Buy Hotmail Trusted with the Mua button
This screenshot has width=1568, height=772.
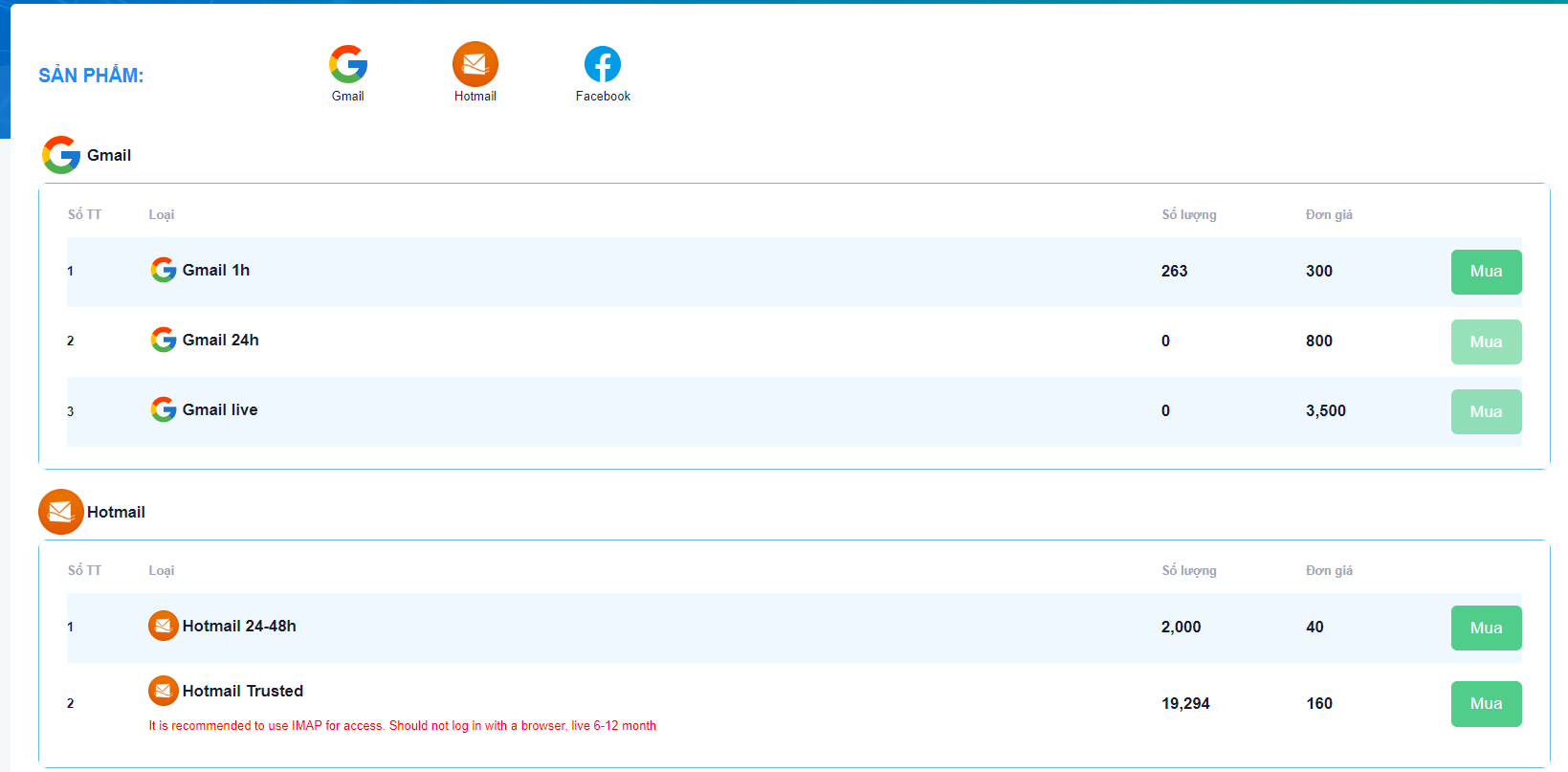[x=1487, y=704]
